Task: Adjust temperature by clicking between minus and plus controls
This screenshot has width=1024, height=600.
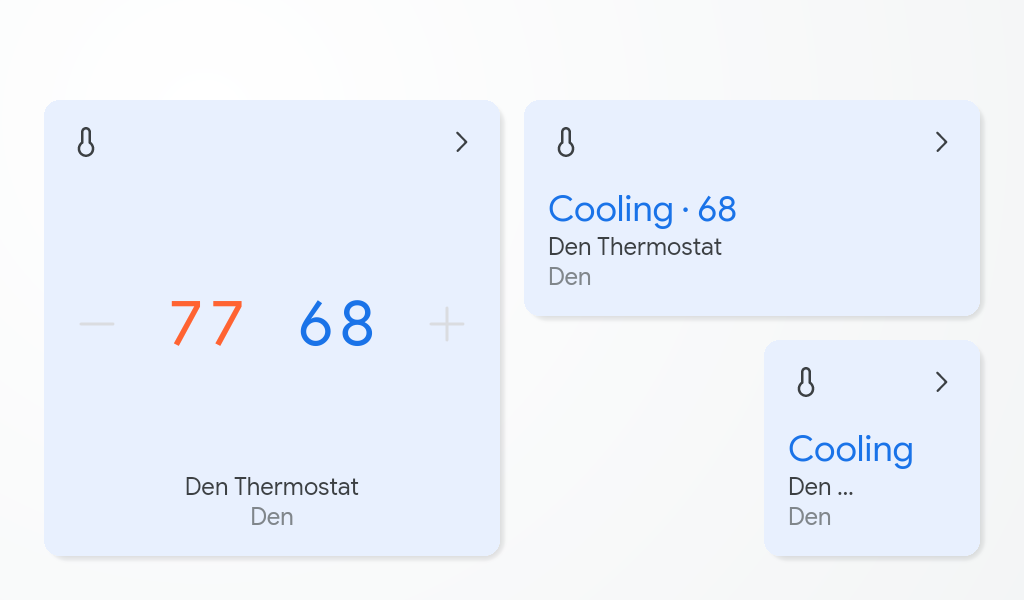Action: point(271,323)
